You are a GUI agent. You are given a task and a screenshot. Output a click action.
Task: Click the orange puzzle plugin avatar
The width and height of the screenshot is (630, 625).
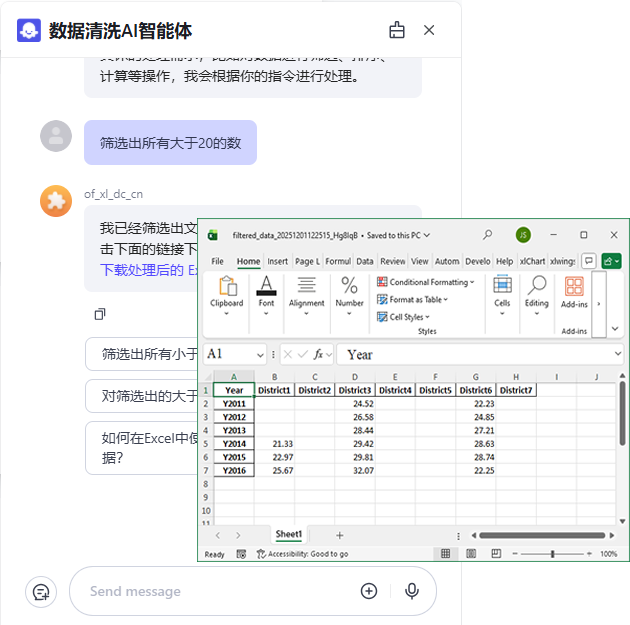click(x=56, y=201)
